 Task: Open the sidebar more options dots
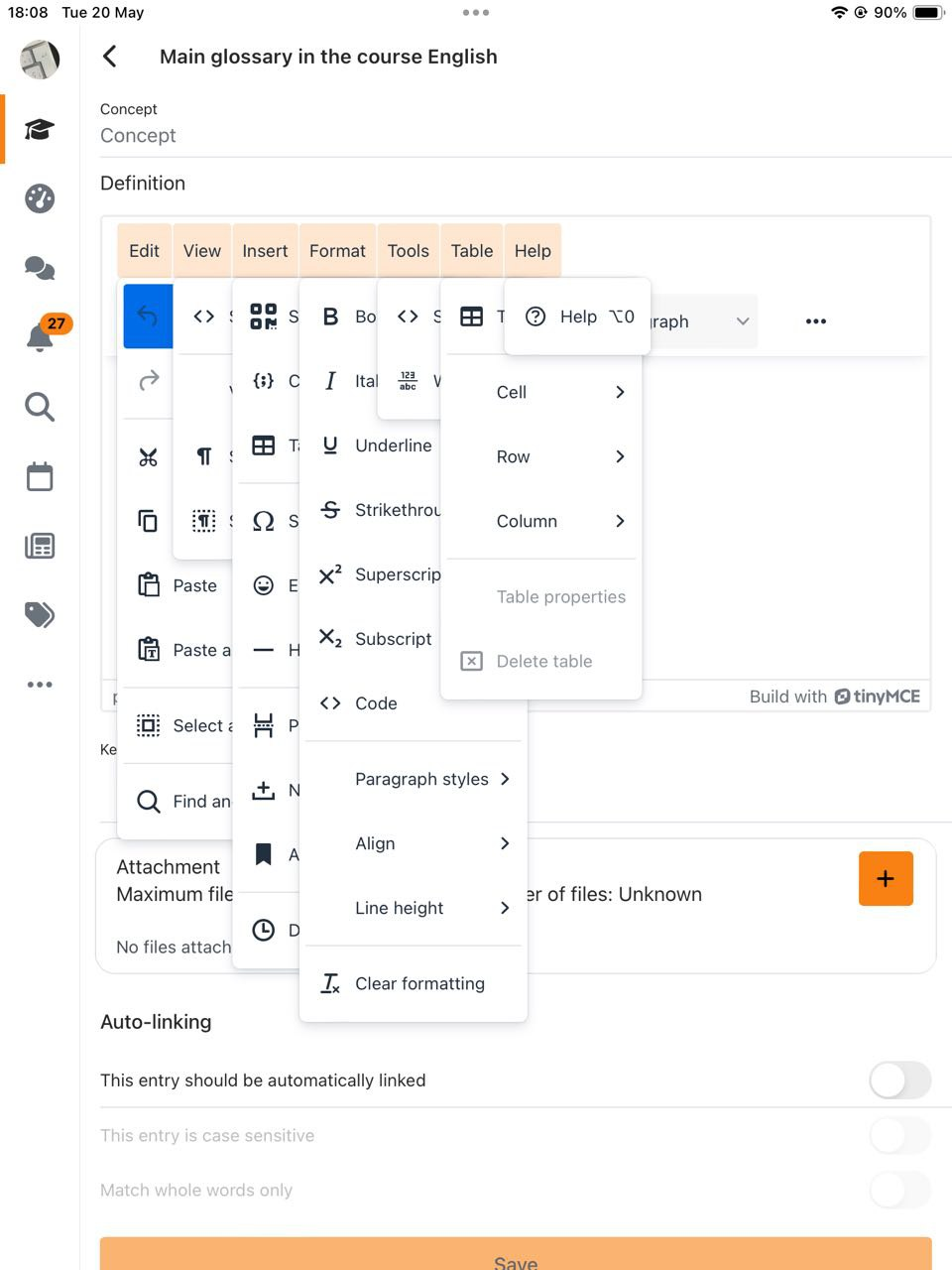coord(40,685)
